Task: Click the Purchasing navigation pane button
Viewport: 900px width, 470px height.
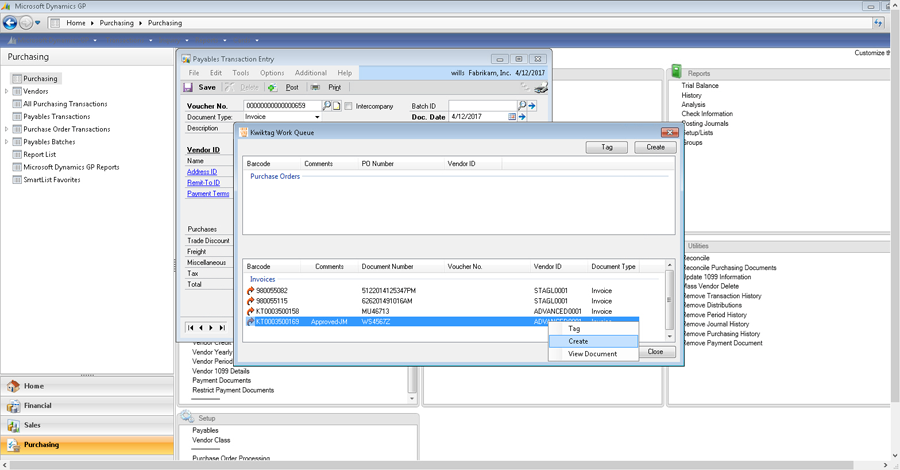Action: pos(87,445)
